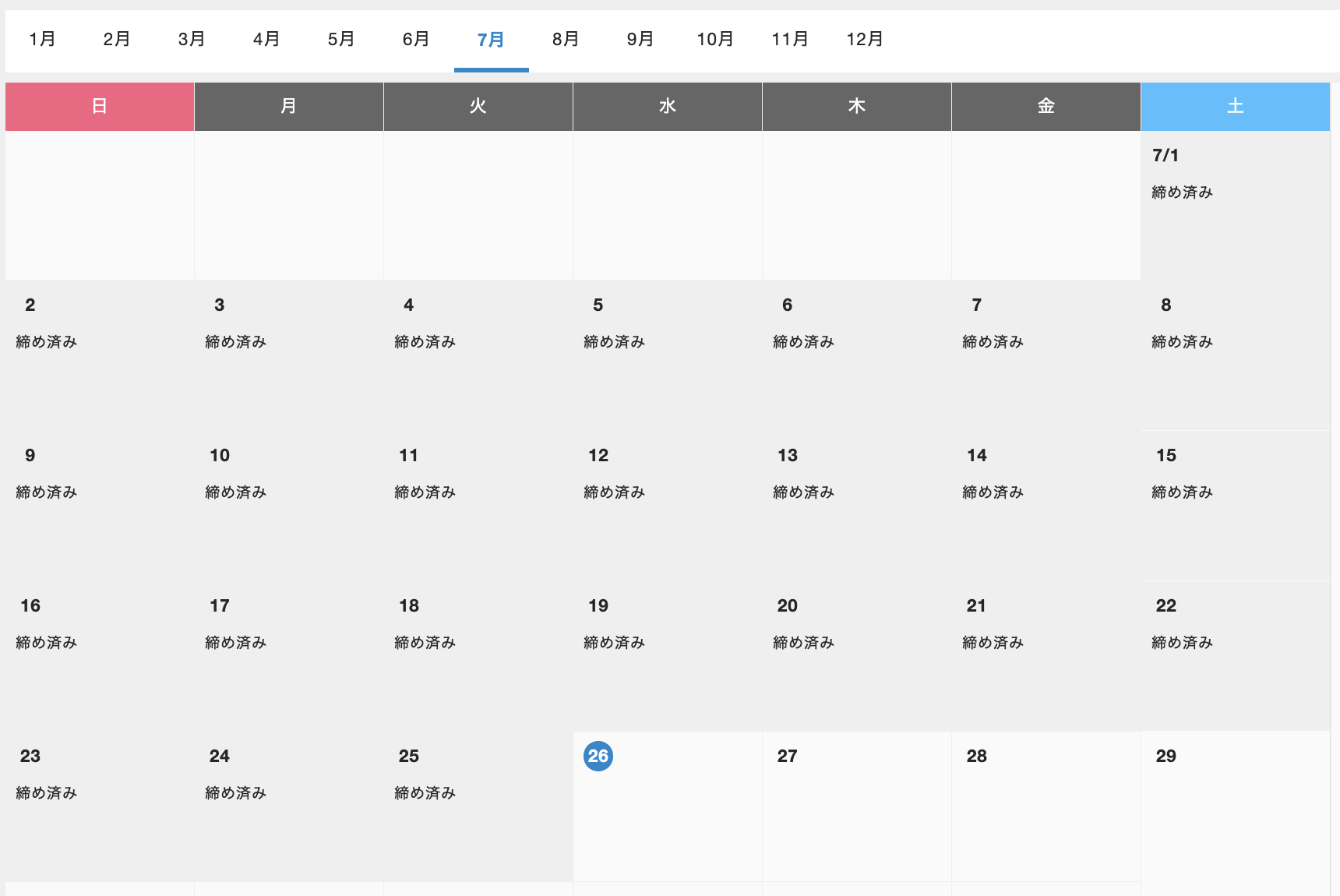This screenshot has height=896, width=1340.
Task: Click the blue 土 Saturday header
Action: tap(1235, 107)
